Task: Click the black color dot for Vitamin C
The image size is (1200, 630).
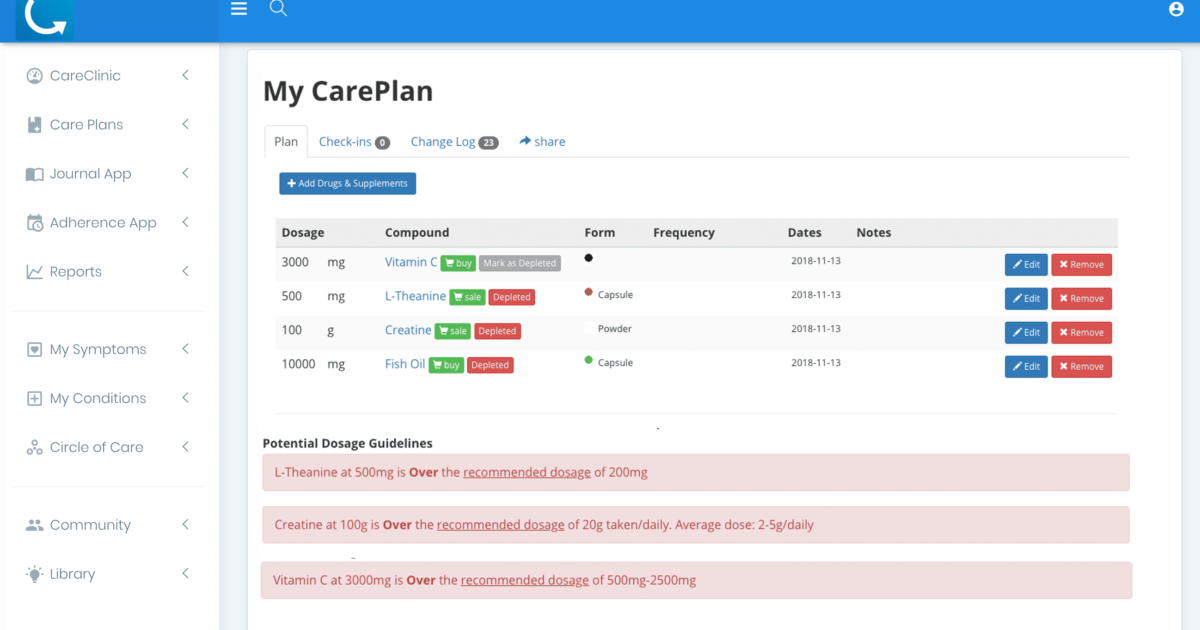Action: [589, 258]
